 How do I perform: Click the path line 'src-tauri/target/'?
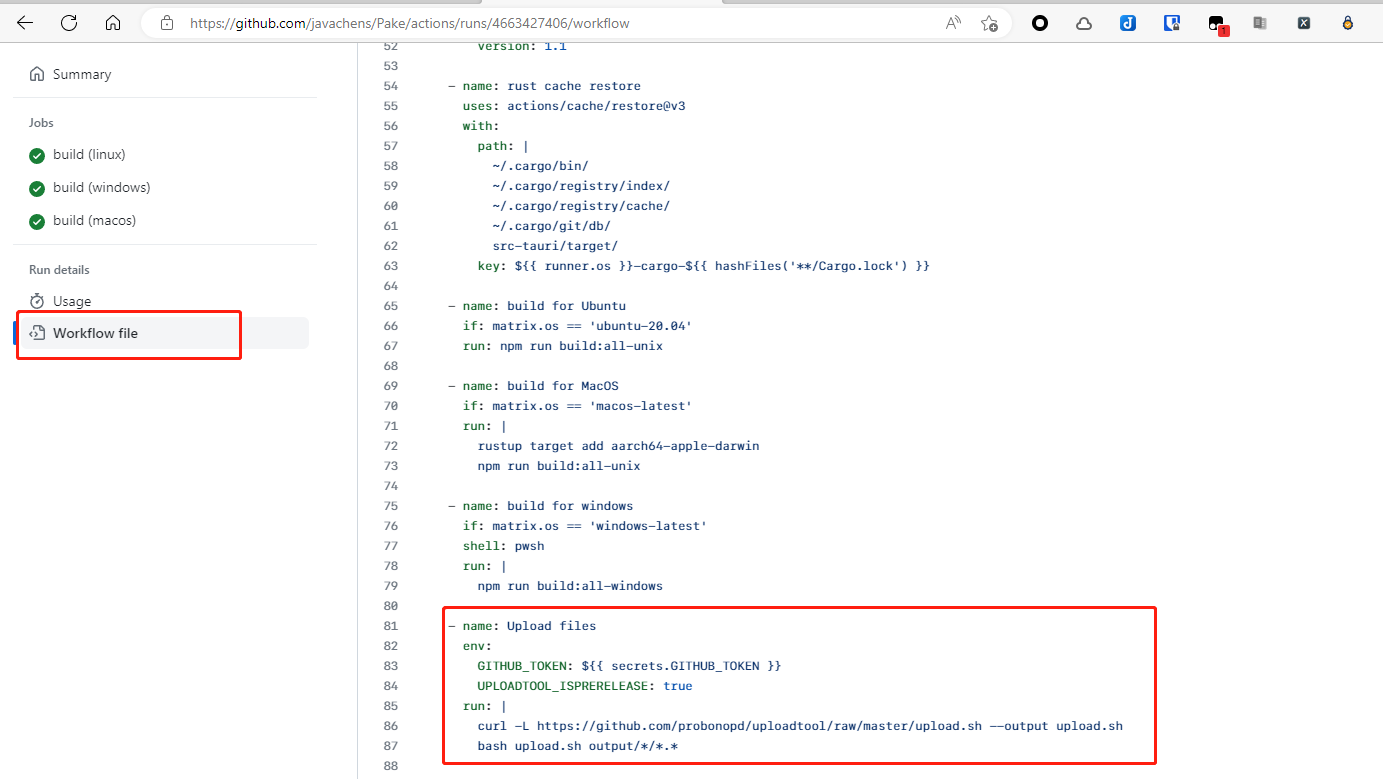[x=555, y=246]
